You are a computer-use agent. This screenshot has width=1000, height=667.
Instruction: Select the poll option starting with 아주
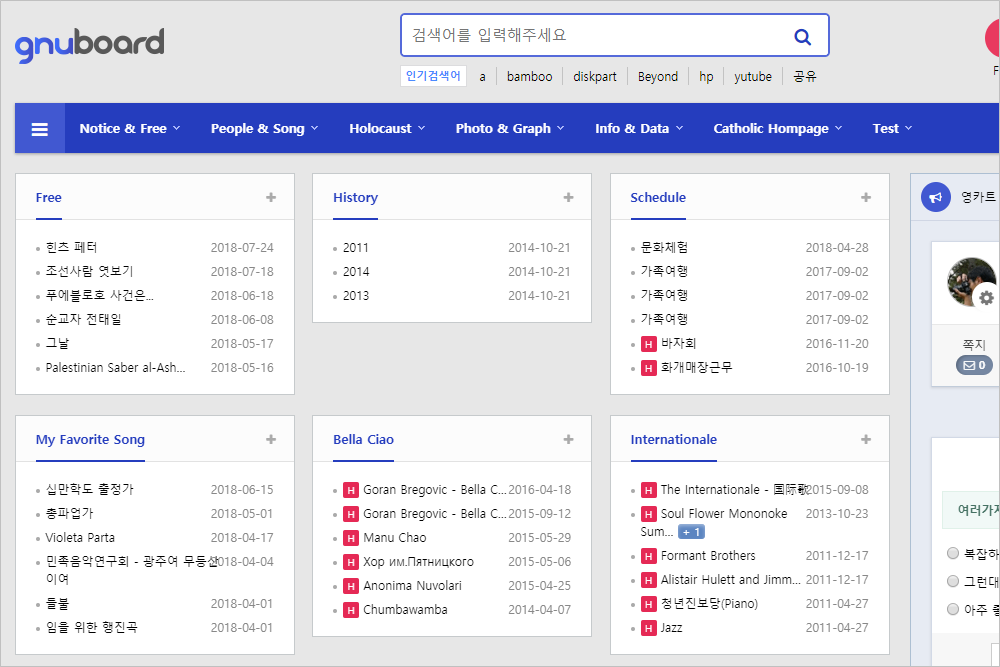(953, 609)
